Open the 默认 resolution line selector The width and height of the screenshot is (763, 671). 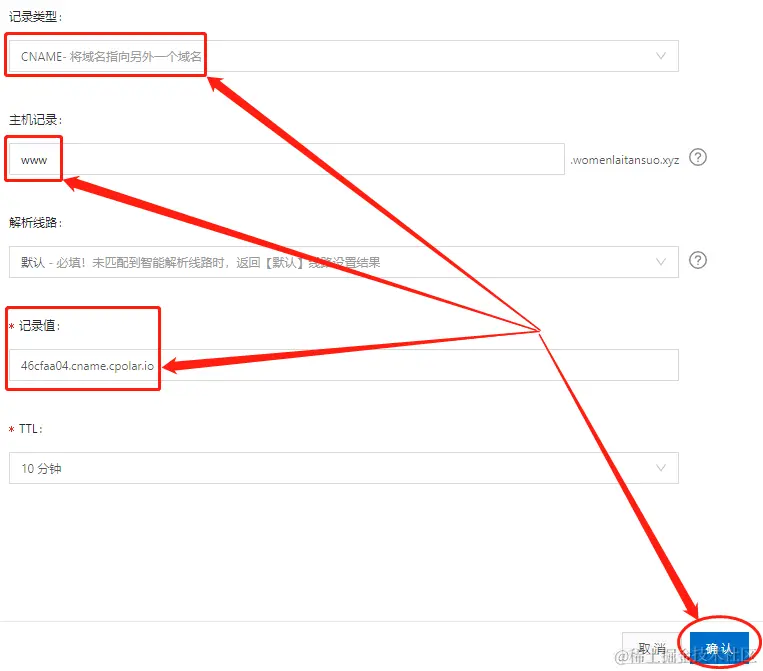coord(344,262)
